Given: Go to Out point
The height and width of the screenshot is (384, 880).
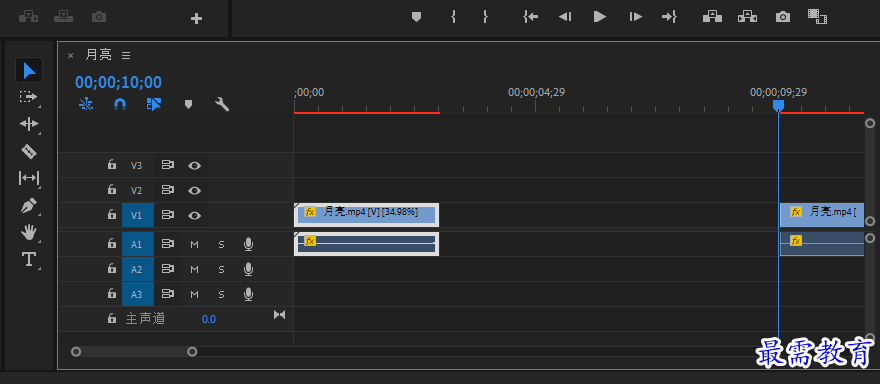Looking at the screenshot, I should pyautogui.click(x=669, y=17).
